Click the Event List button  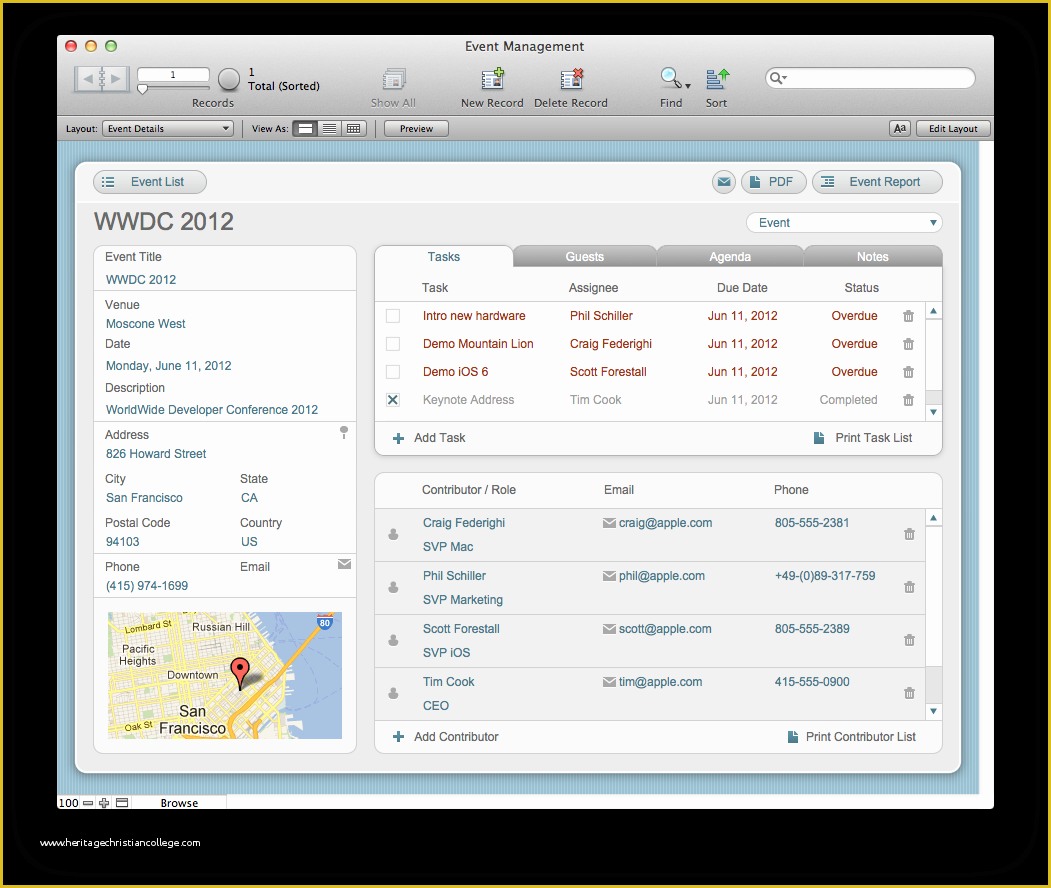149,182
